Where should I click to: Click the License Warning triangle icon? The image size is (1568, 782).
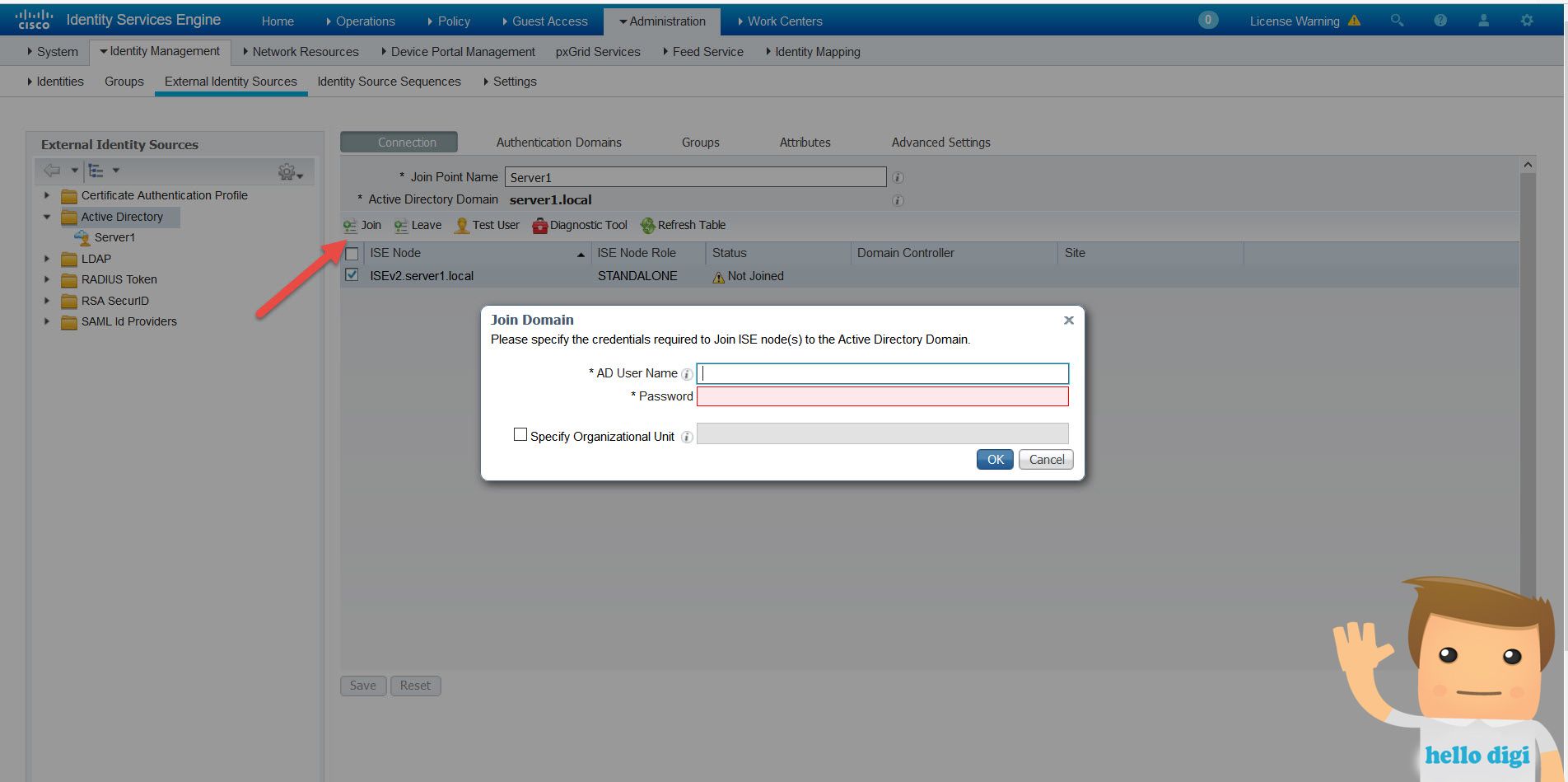[x=1354, y=21]
